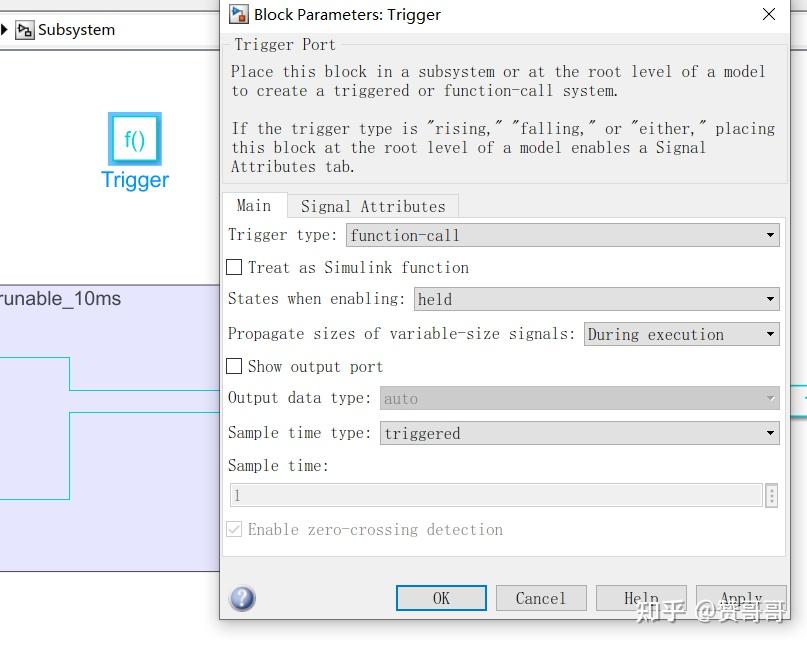Click the blue help question mark icon
This screenshot has height=645, width=807.
[242, 598]
